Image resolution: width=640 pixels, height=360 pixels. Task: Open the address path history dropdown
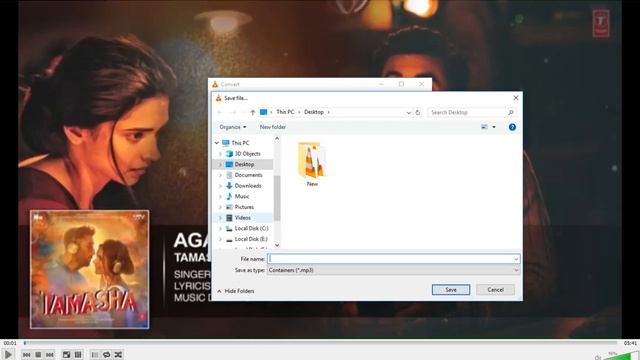[x=409, y=113]
